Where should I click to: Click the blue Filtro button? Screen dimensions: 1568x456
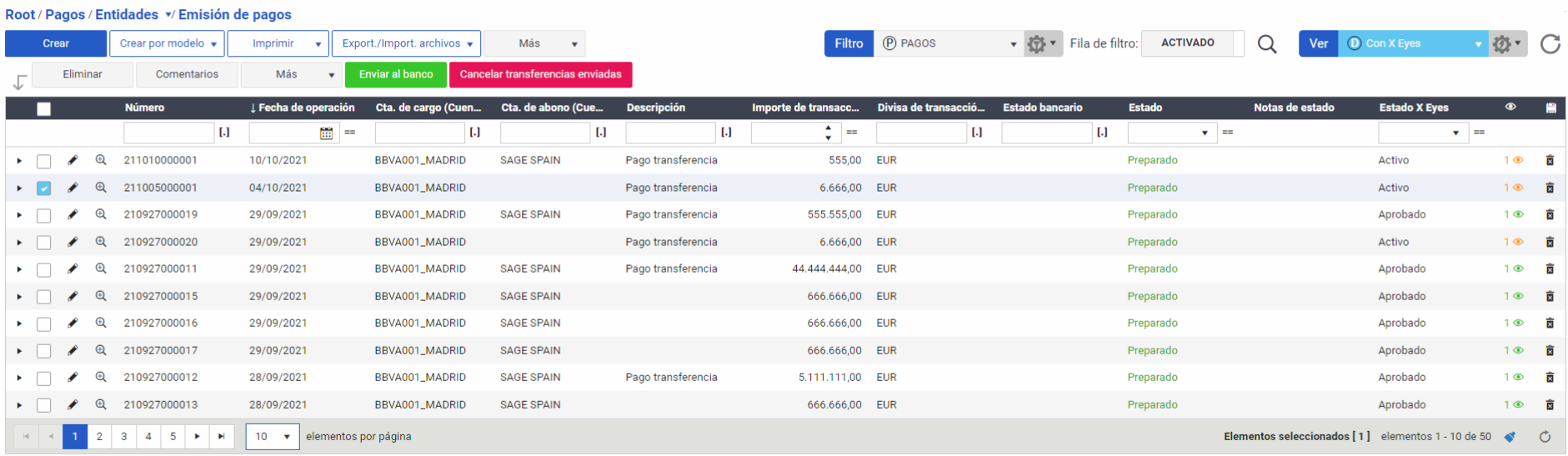[849, 43]
